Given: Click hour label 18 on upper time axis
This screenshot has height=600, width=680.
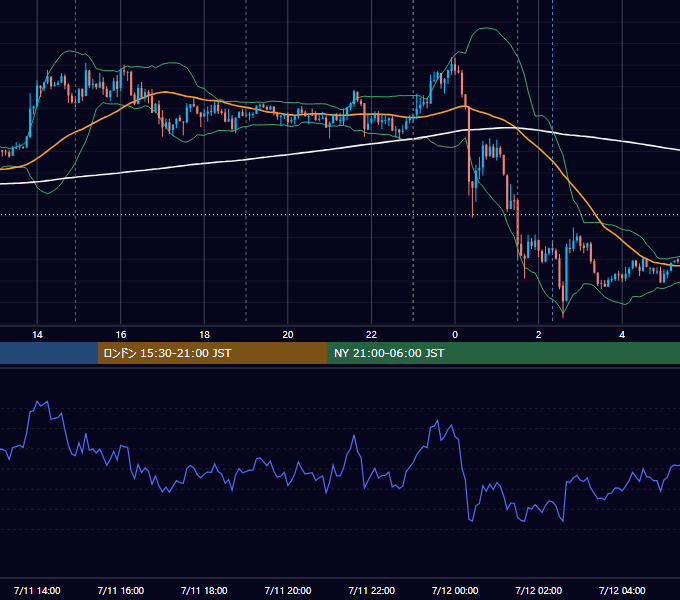Looking at the screenshot, I should pyautogui.click(x=204, y=335).
